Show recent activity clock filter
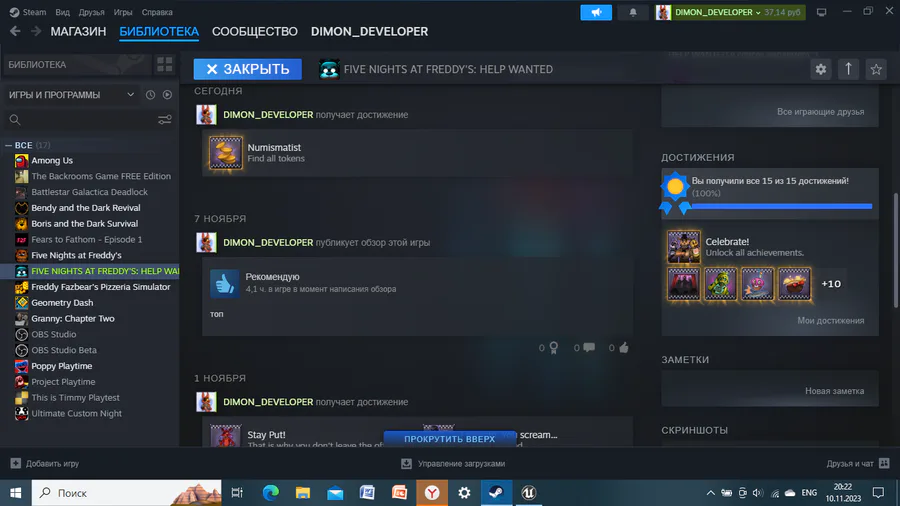 150,95
